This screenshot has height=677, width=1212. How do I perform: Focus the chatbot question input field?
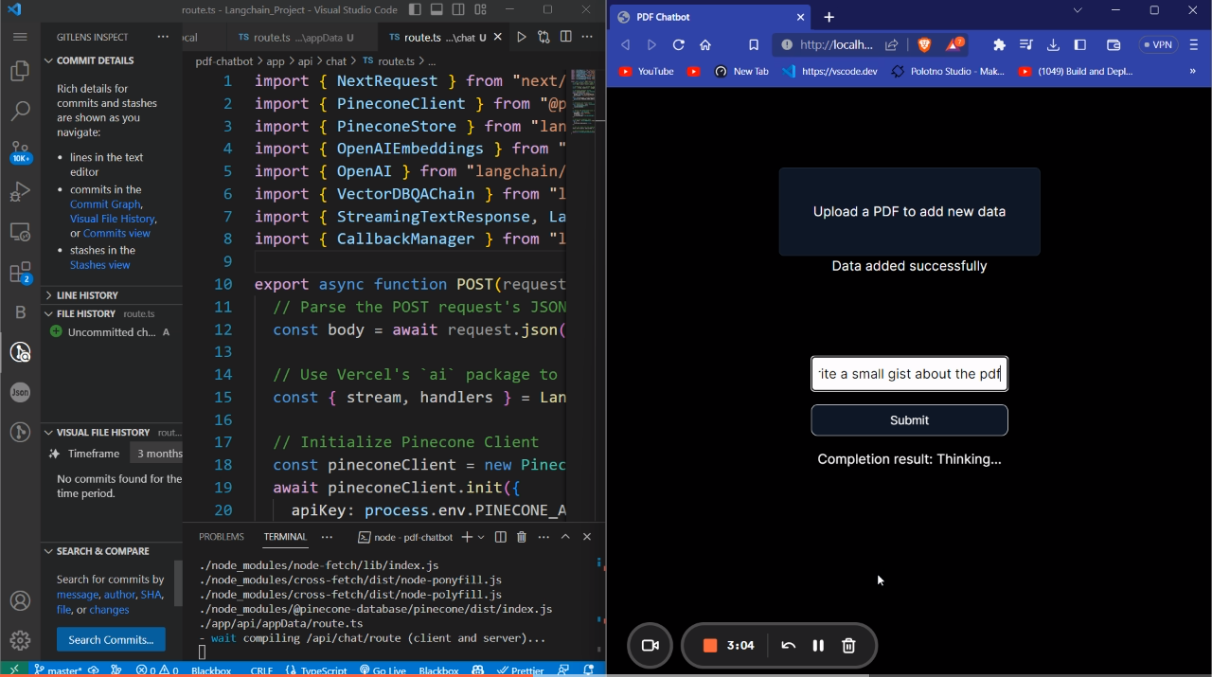pos(909,374)
